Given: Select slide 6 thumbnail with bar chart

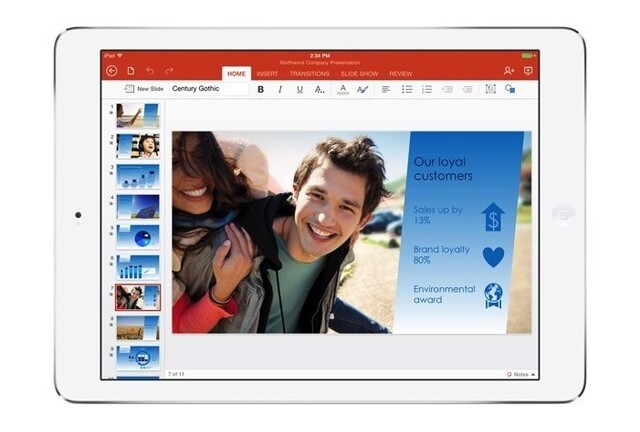Looking at the screenshot, I should pos(138,267).
